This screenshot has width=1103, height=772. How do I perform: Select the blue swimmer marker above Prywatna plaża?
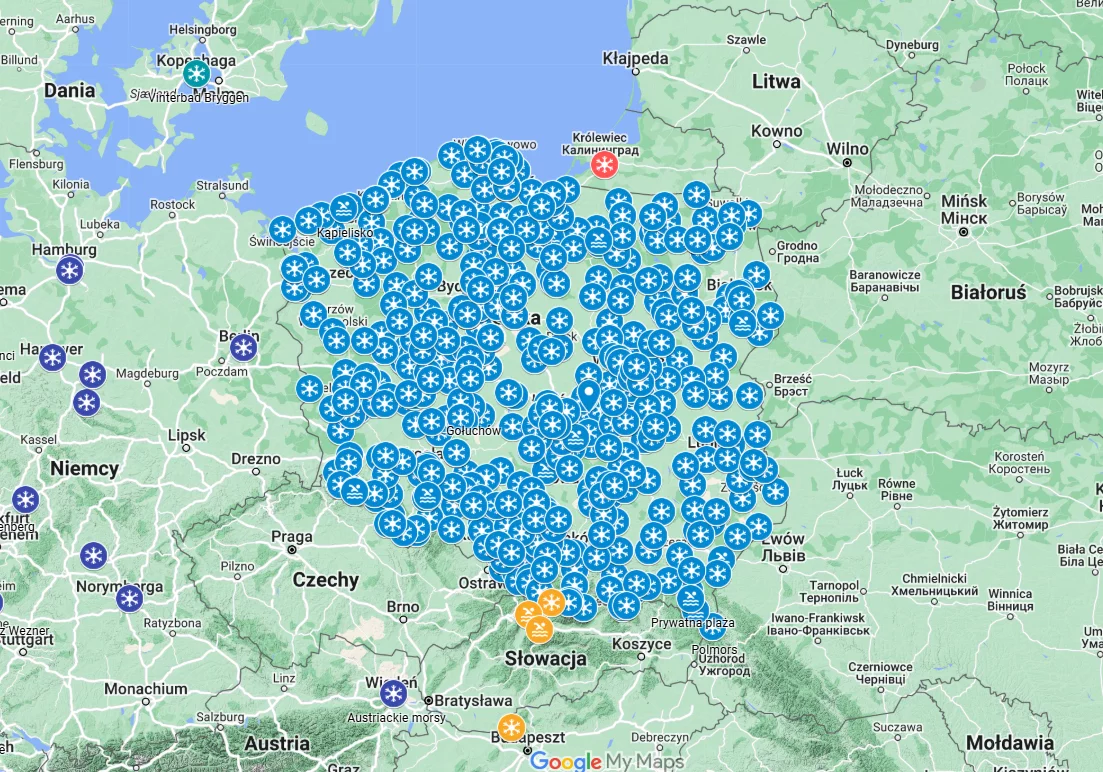[691, 600]
